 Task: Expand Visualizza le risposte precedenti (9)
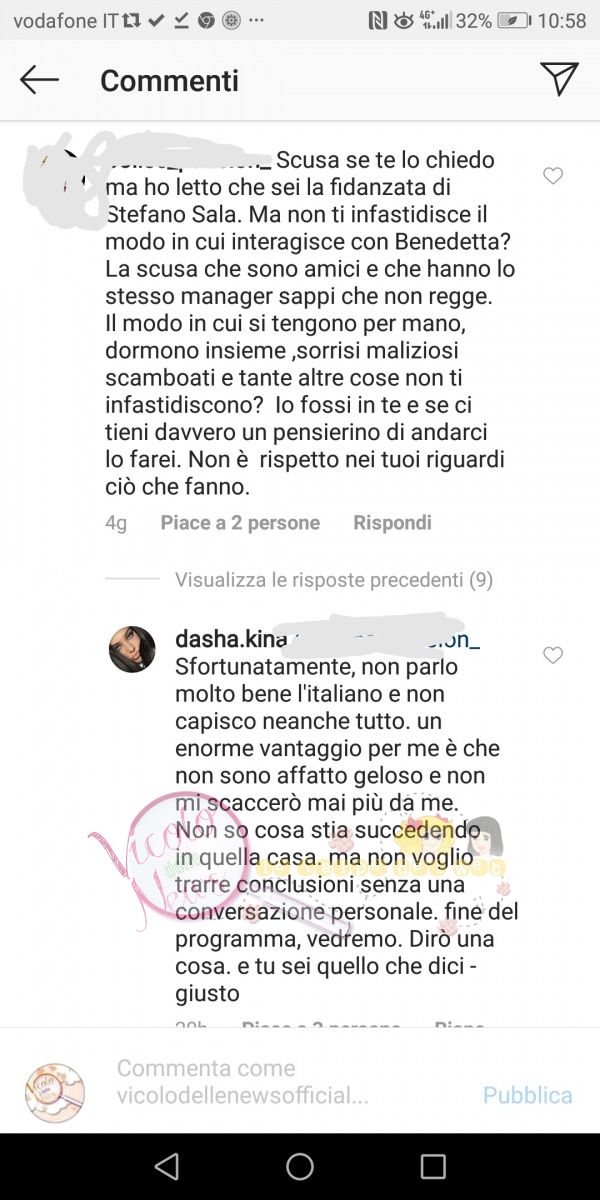click(x=334, y=579)
